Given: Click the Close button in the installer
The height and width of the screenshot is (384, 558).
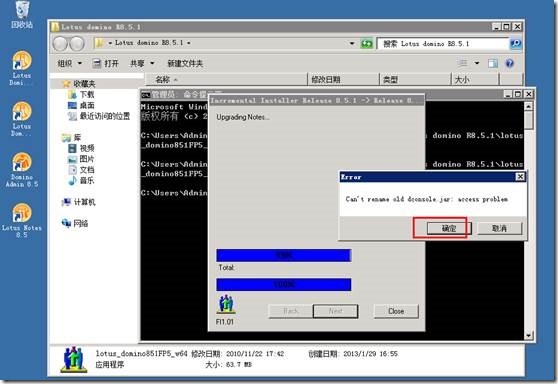Looking at the screenshot, I should (396, 311).
